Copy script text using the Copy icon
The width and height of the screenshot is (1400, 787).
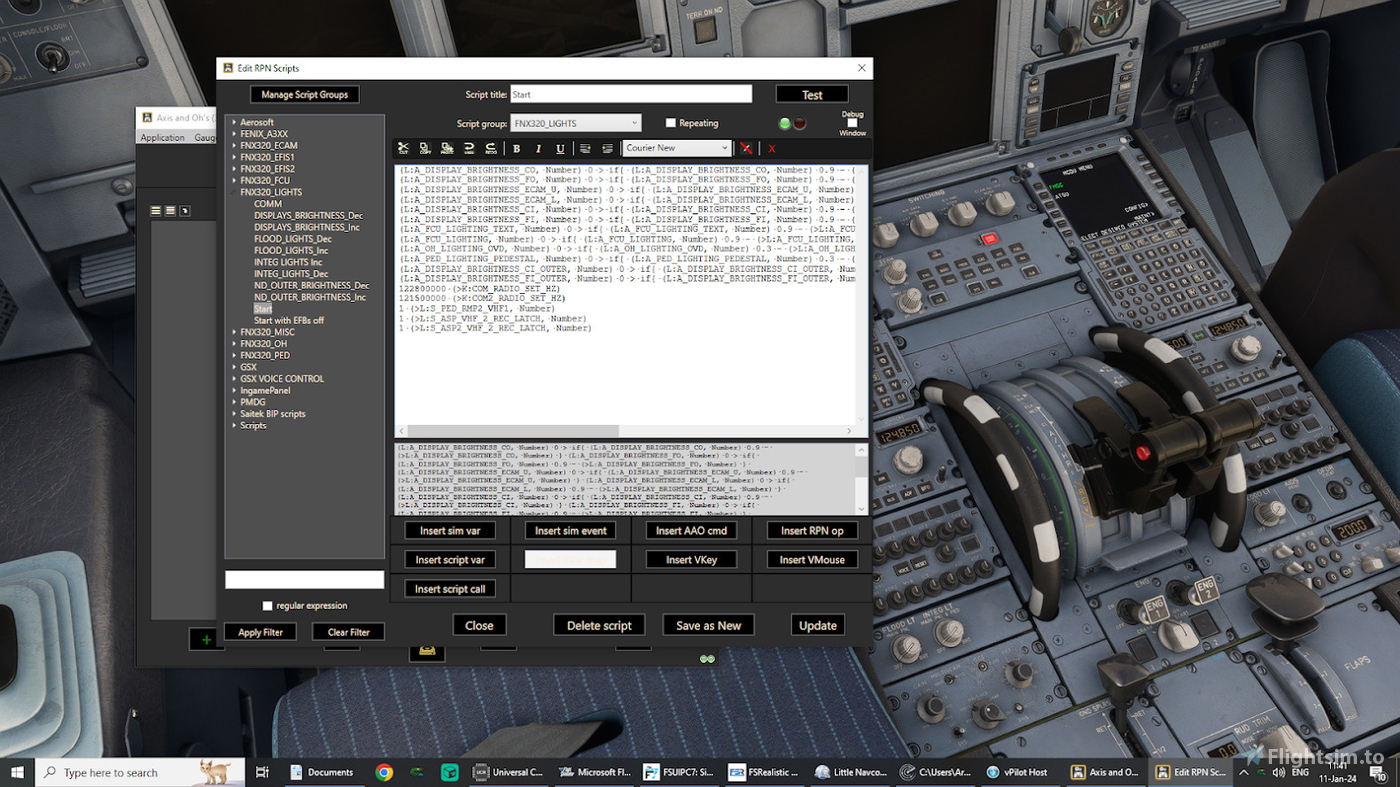pos(425,148)
